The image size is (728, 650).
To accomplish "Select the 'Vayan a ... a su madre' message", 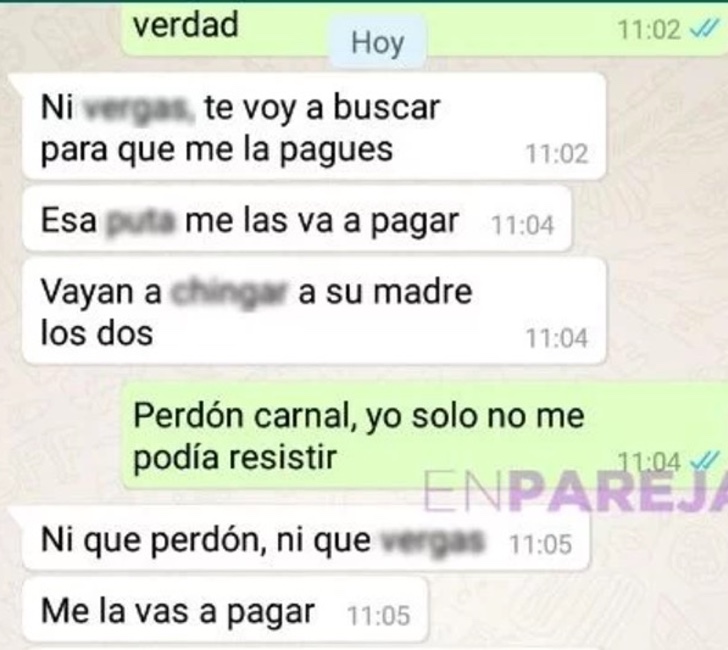I will (x=314, y=311).
